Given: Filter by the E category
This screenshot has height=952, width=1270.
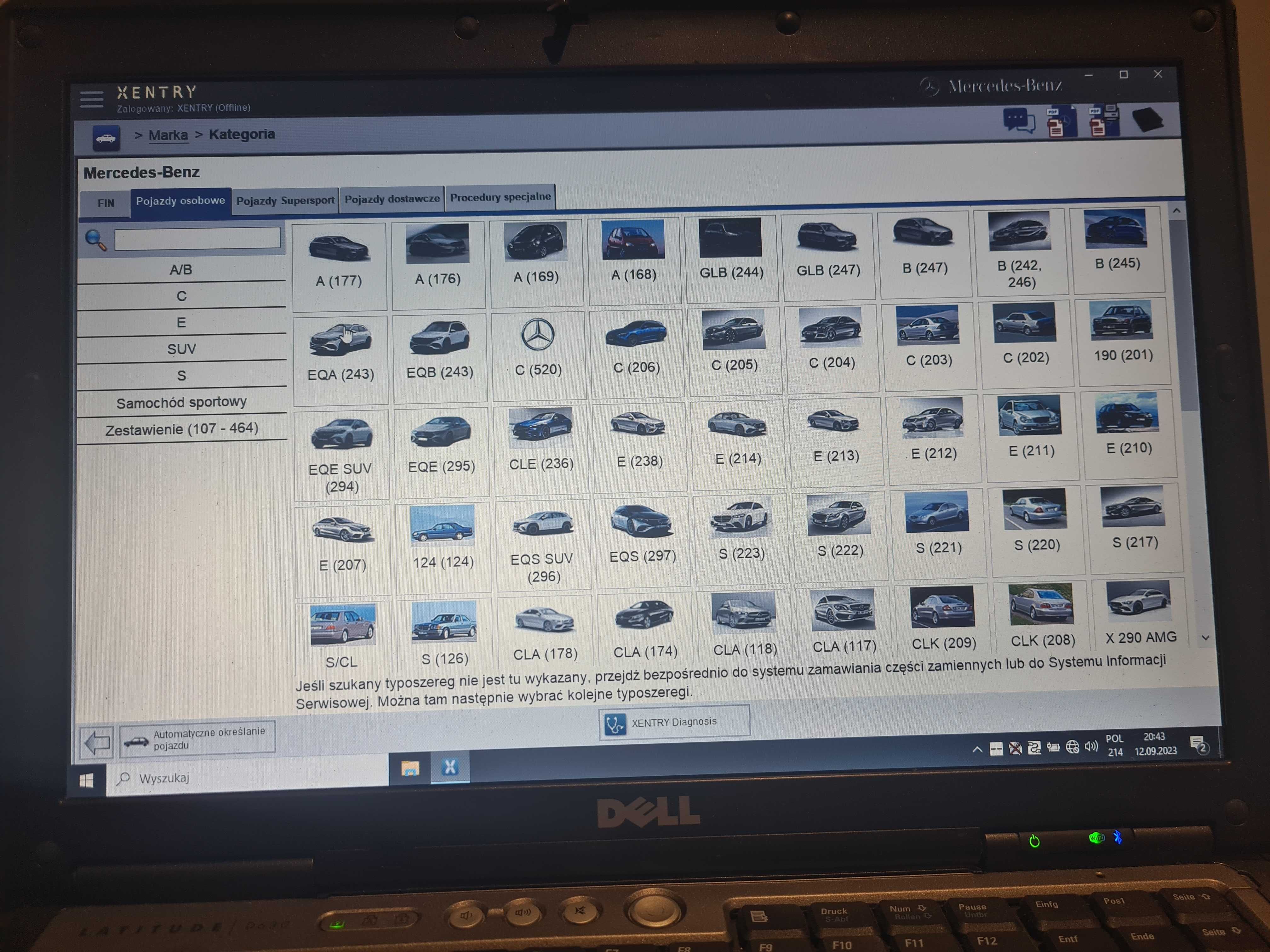Looking at the screenshot, I should pos(181,322).
